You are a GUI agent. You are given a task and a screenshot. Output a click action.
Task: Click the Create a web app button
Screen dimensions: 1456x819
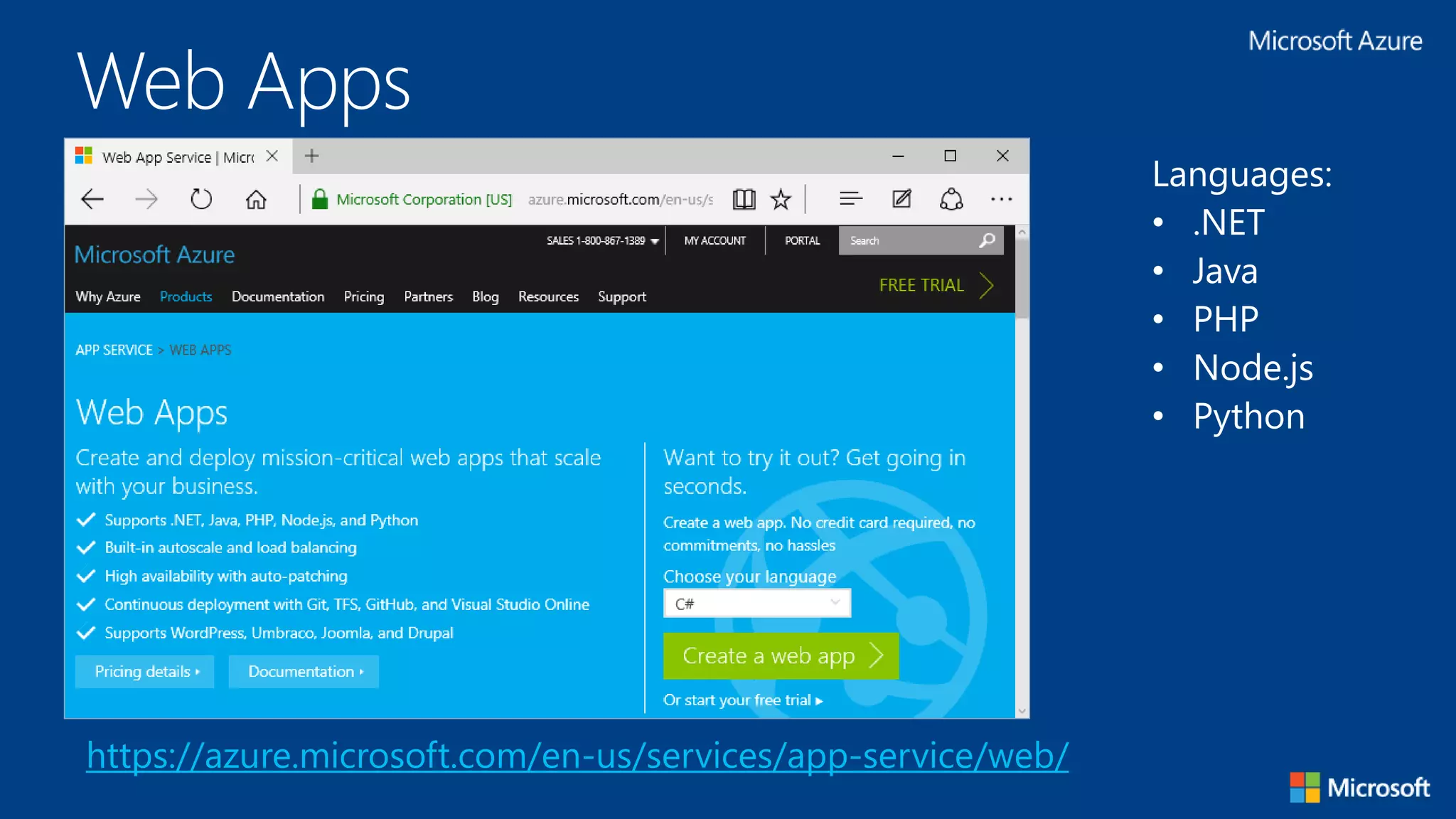(781, 655)
